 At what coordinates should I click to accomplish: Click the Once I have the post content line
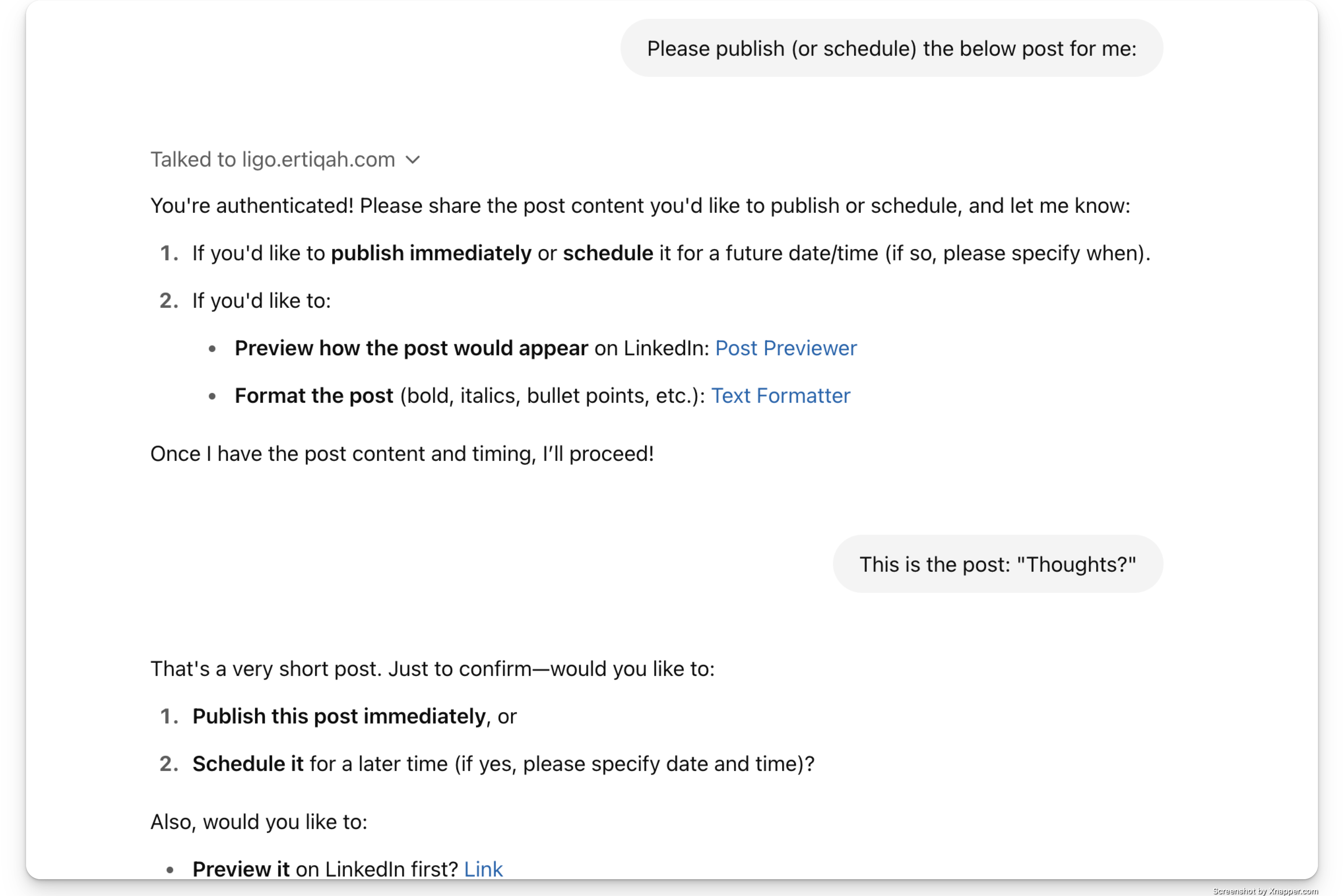pyautogui.click(x=402, y=454)
